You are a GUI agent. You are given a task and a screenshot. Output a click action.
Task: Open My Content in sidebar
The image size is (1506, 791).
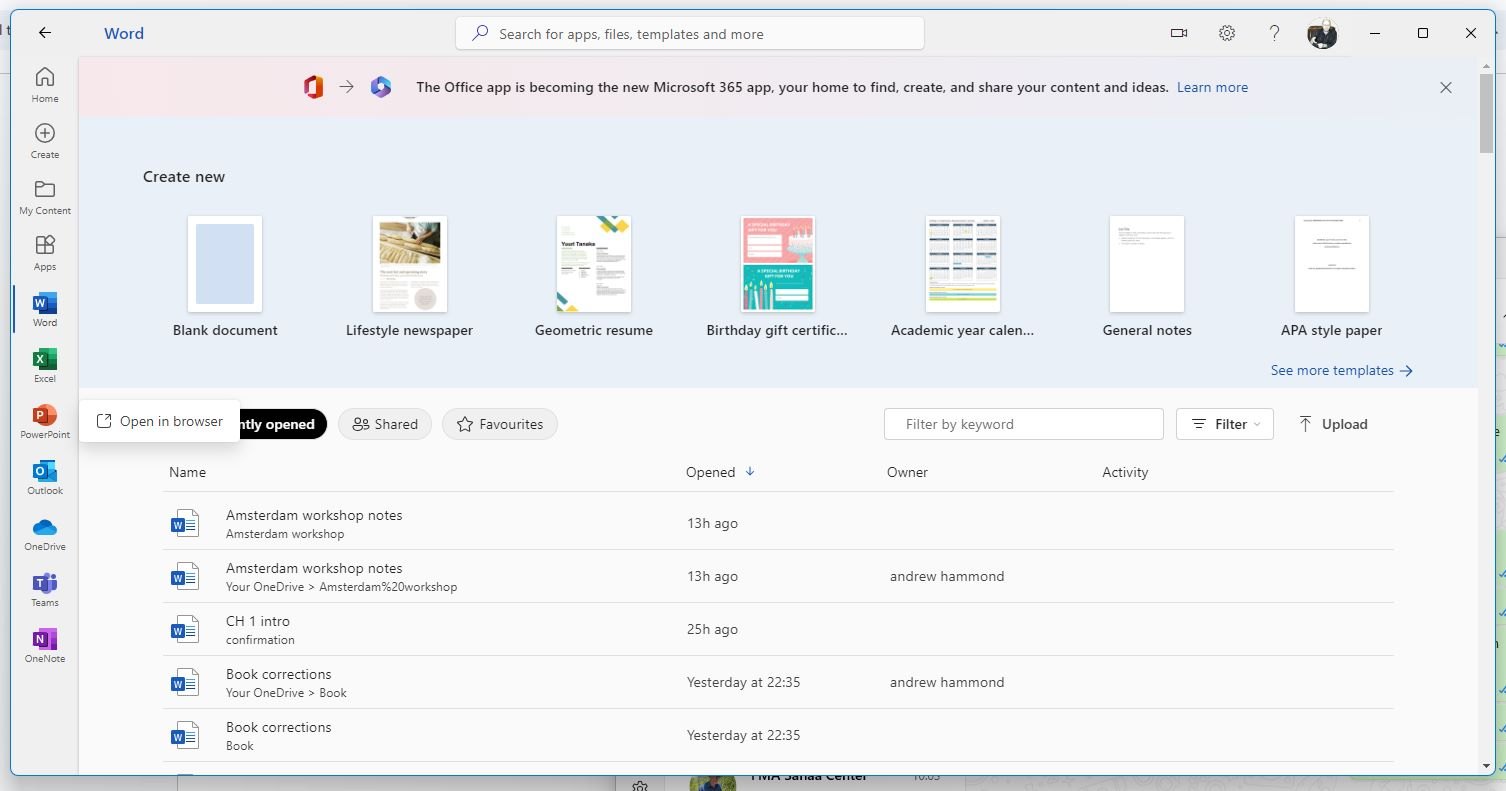[x=45, y=197]
